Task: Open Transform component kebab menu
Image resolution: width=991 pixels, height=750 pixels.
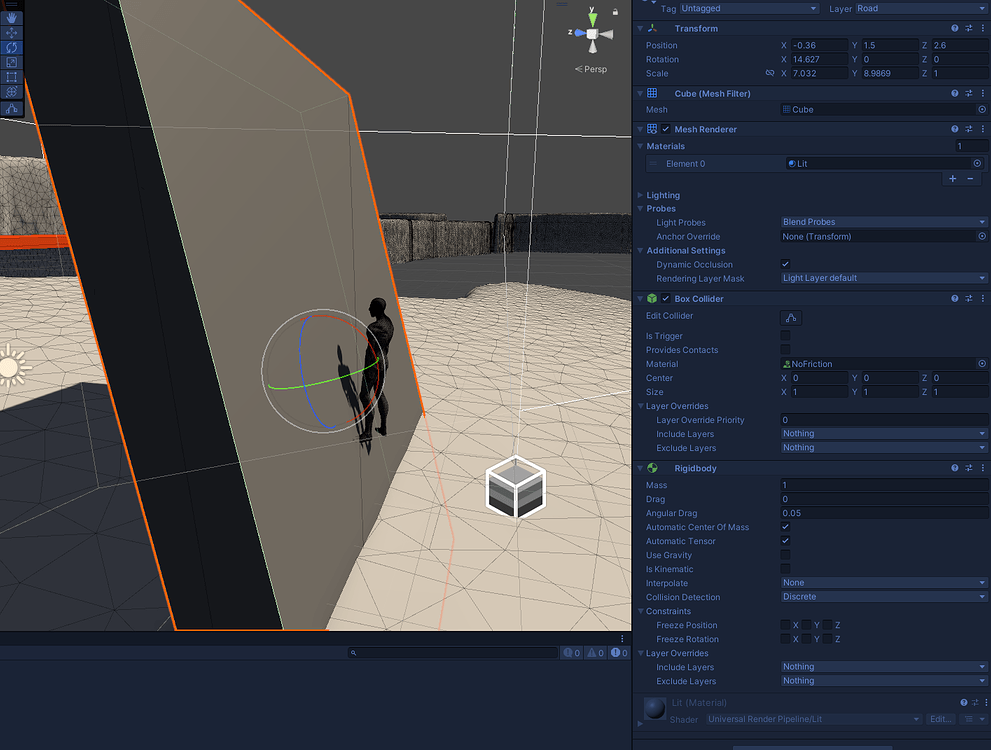Action: (x=982, y=28)
